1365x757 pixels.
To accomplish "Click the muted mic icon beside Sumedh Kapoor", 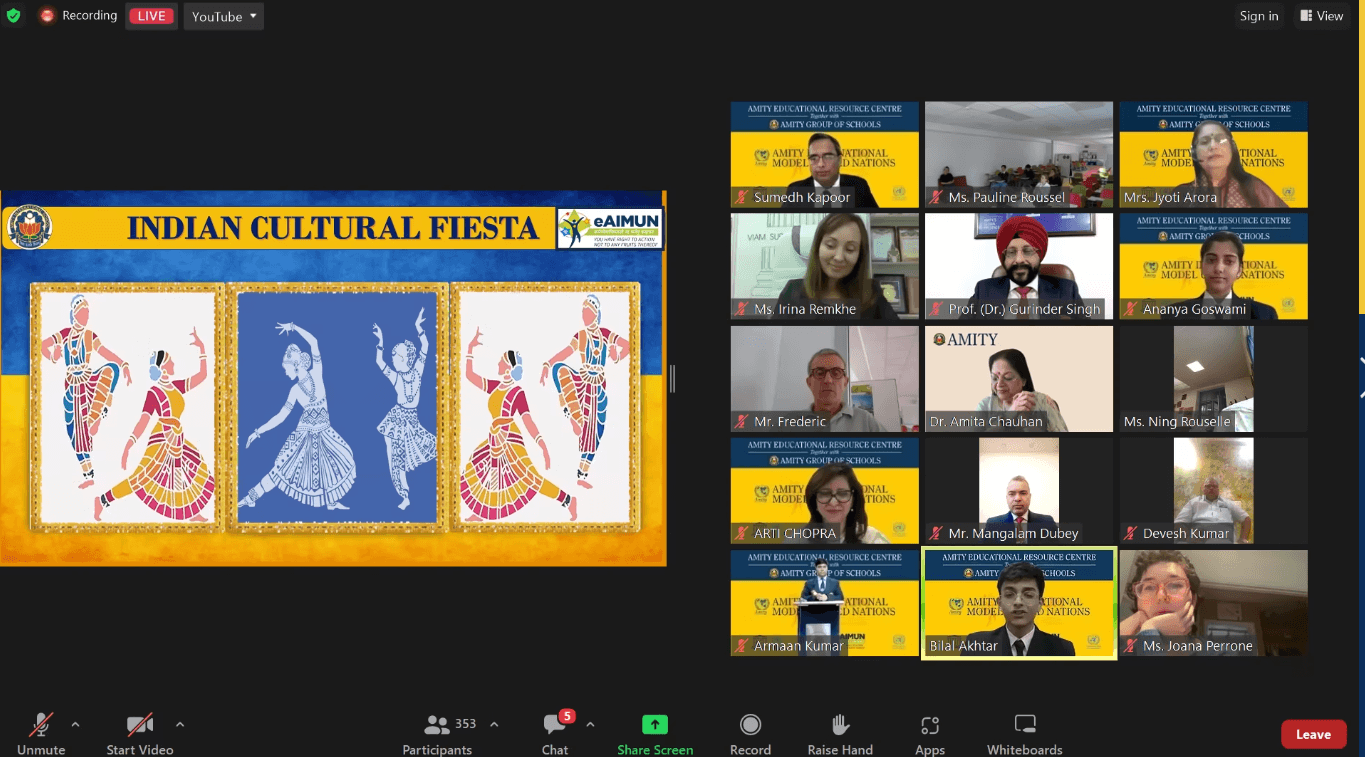I will (x=742, y=198).
